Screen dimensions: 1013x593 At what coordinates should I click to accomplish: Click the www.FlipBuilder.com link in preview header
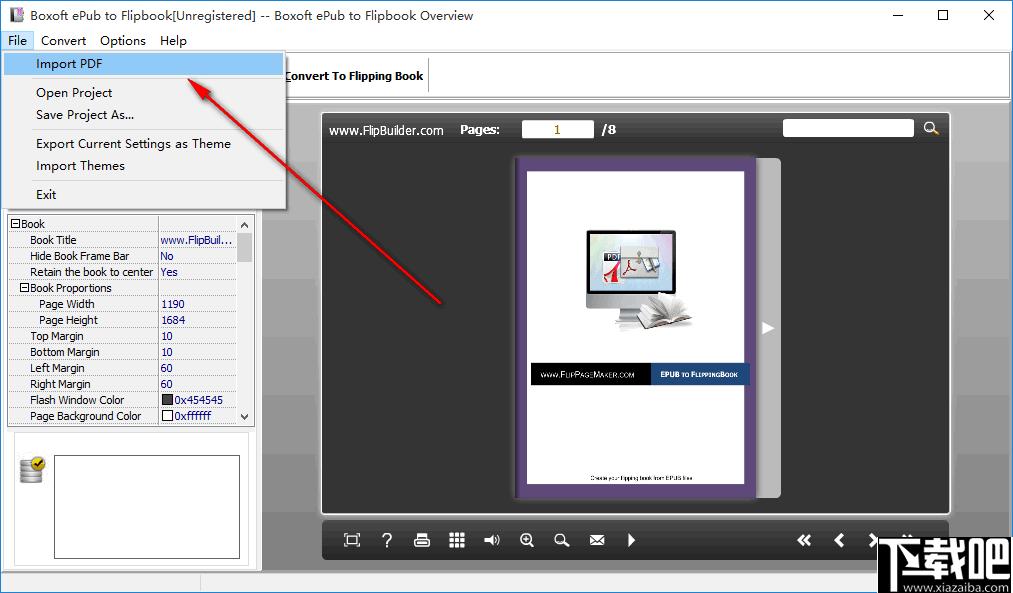click(x=386, y=130)
